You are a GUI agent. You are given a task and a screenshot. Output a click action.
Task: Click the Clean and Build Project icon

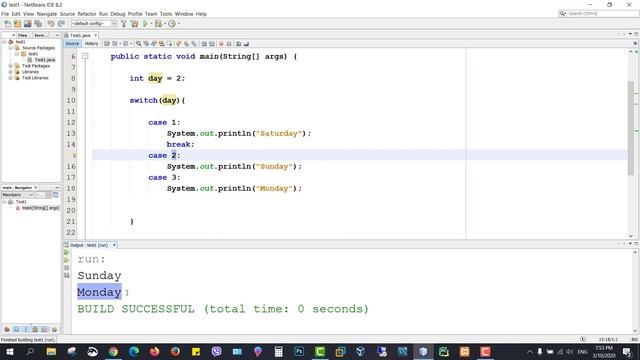pos(134,24)
